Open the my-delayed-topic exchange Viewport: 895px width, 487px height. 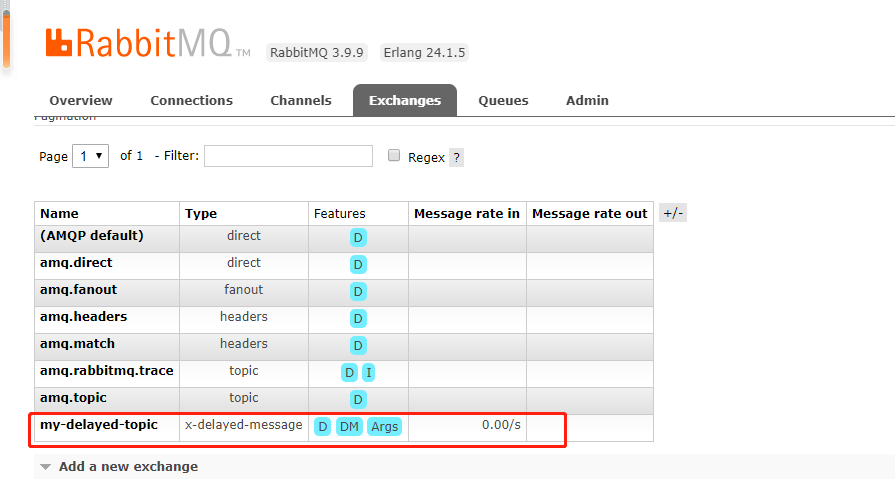click(x=99, y=425)
